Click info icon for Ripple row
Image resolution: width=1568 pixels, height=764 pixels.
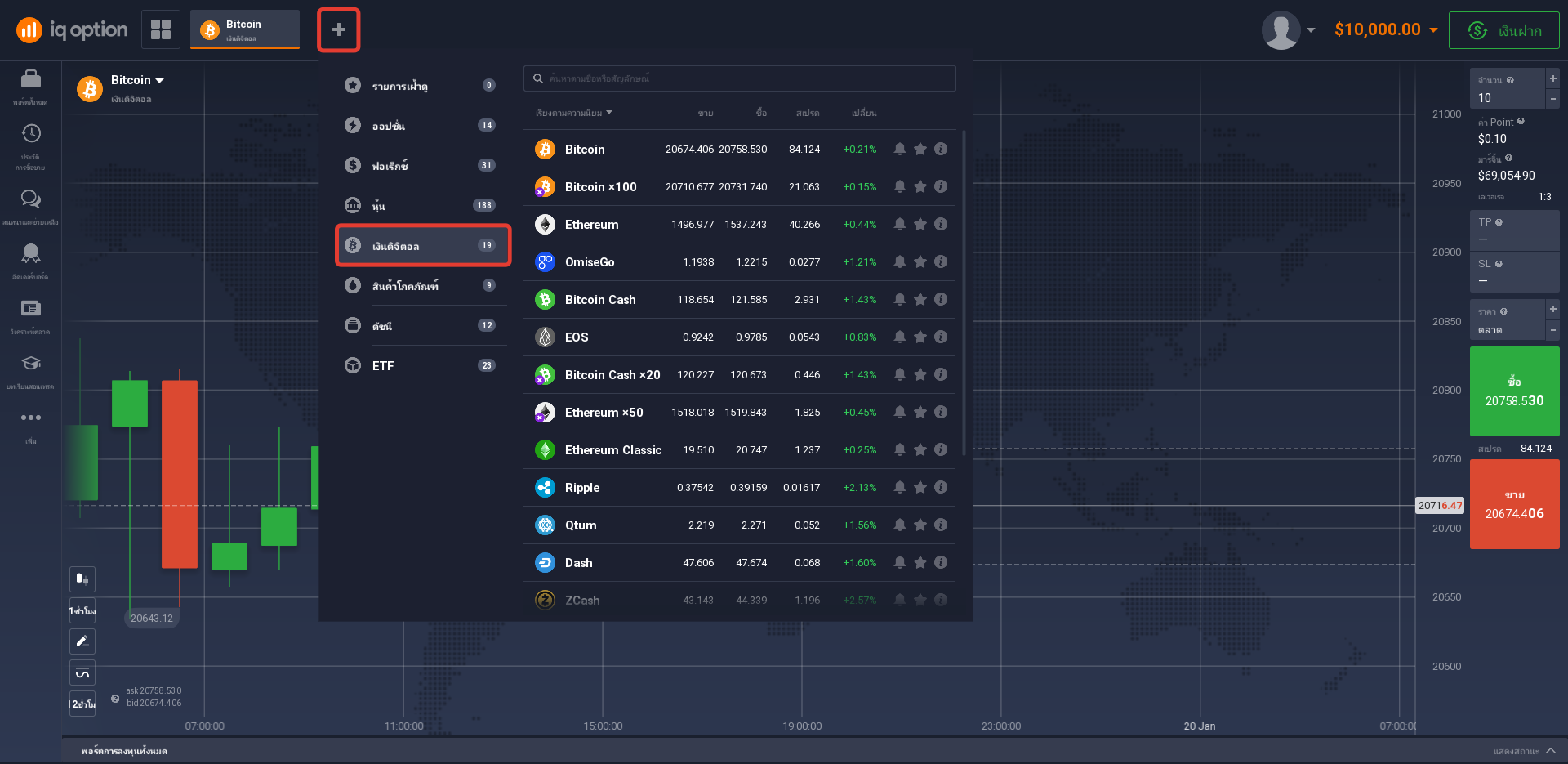pyautogui.click(x=941, y=487)
